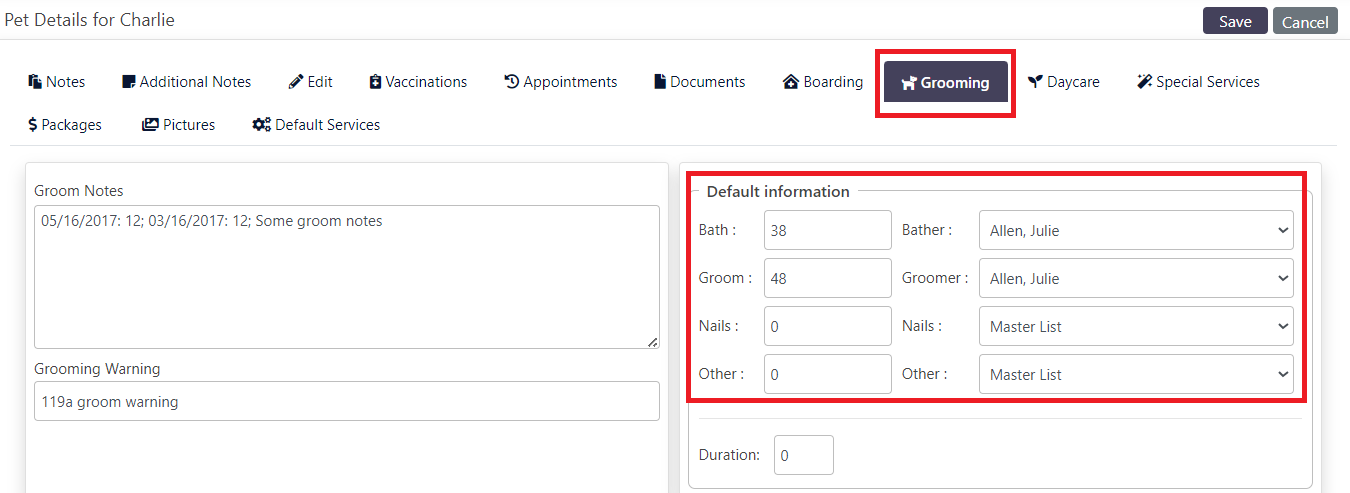
Task: Open the Documents file icon
Action: pyautogui.click(x=660, y=82)
